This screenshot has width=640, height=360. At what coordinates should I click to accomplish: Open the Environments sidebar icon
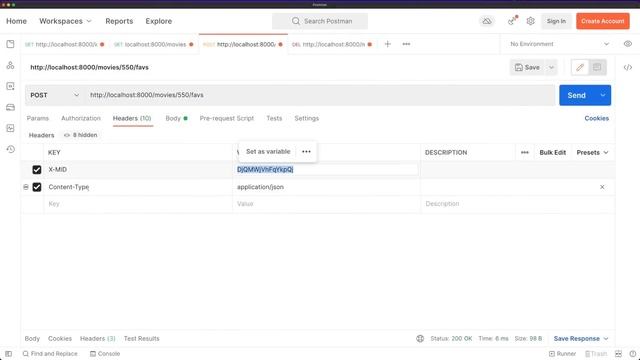[10, 86]
